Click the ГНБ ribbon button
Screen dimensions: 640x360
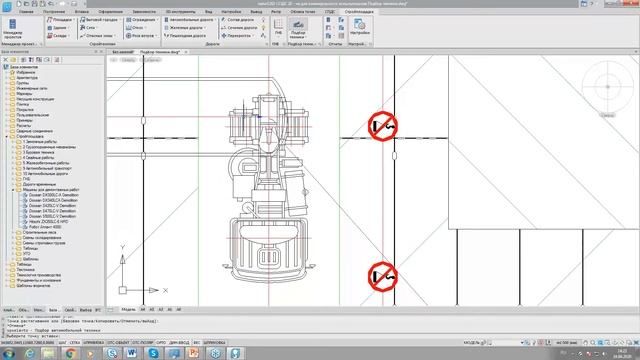coord(278,28)
